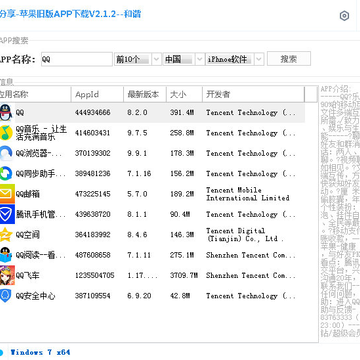
Task: Click the AppId 473225145 cell
Action: (x=92, y=194)
